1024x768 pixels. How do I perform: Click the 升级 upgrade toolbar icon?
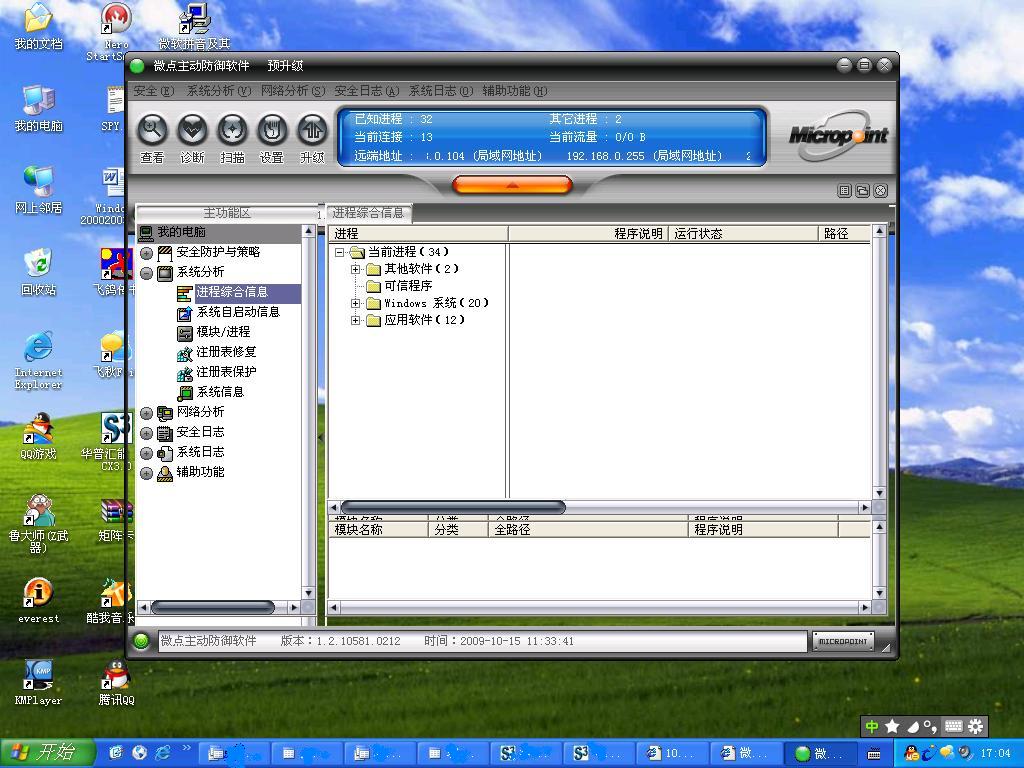(312, 131)
